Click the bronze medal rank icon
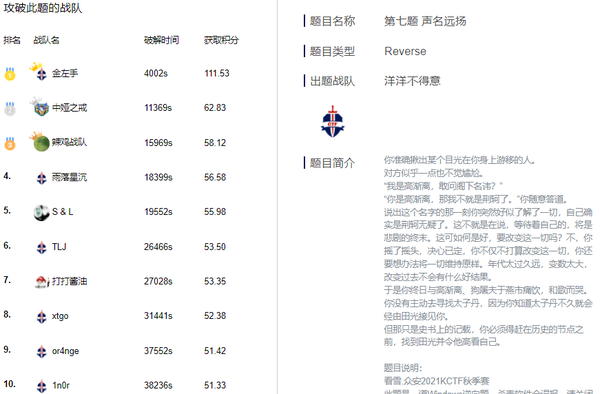The width and height of the screenshot is (600, 394). click(10, 143)
